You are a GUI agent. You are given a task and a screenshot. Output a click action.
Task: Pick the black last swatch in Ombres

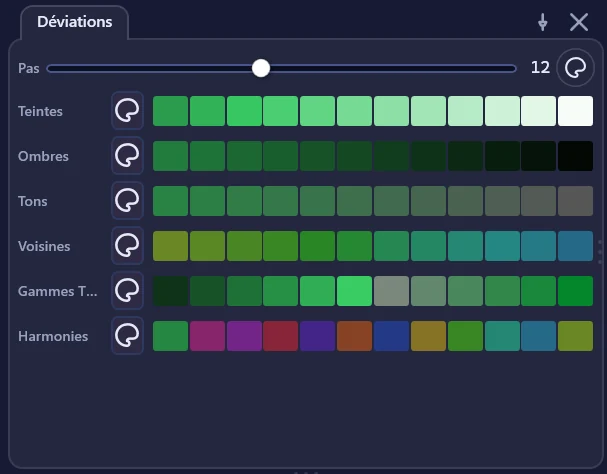click(x=575, y=156)
